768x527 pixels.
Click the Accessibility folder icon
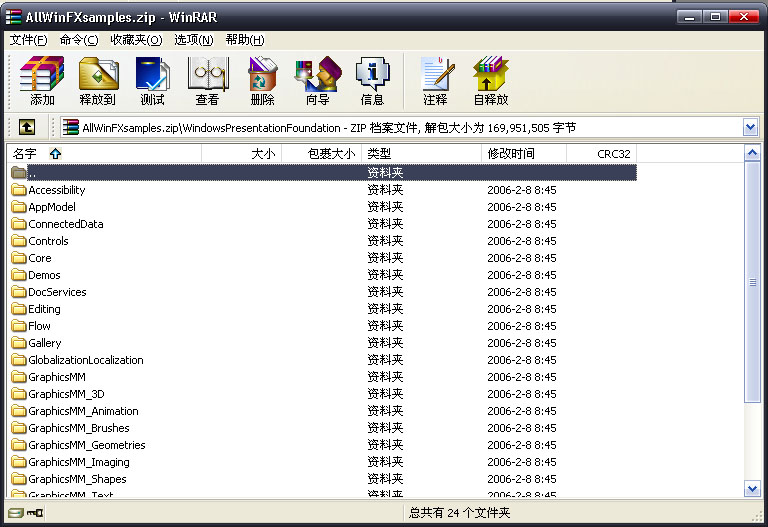pyautogui.click(x=19, y=190)
